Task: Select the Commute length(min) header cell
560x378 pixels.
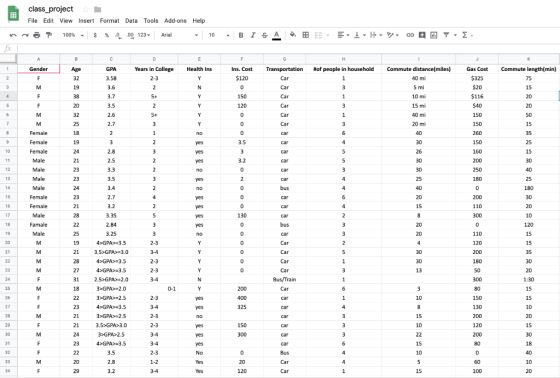Action: pos(529,69)
